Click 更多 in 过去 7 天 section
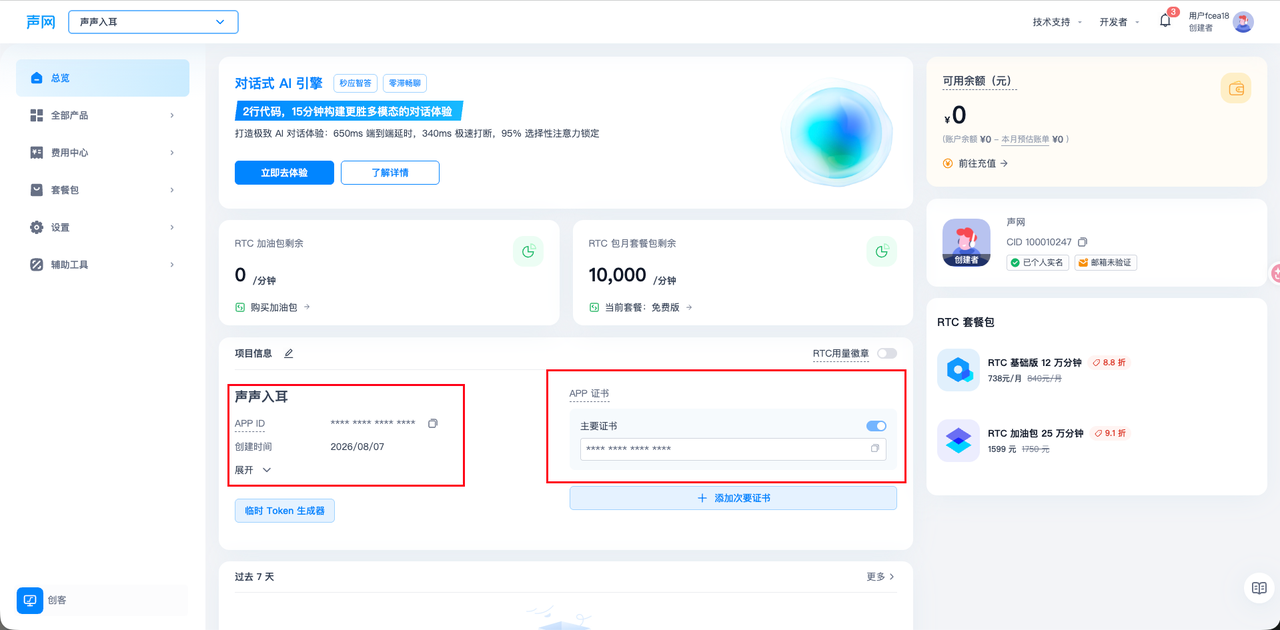 pyautogui.click(x=881, y=577)
